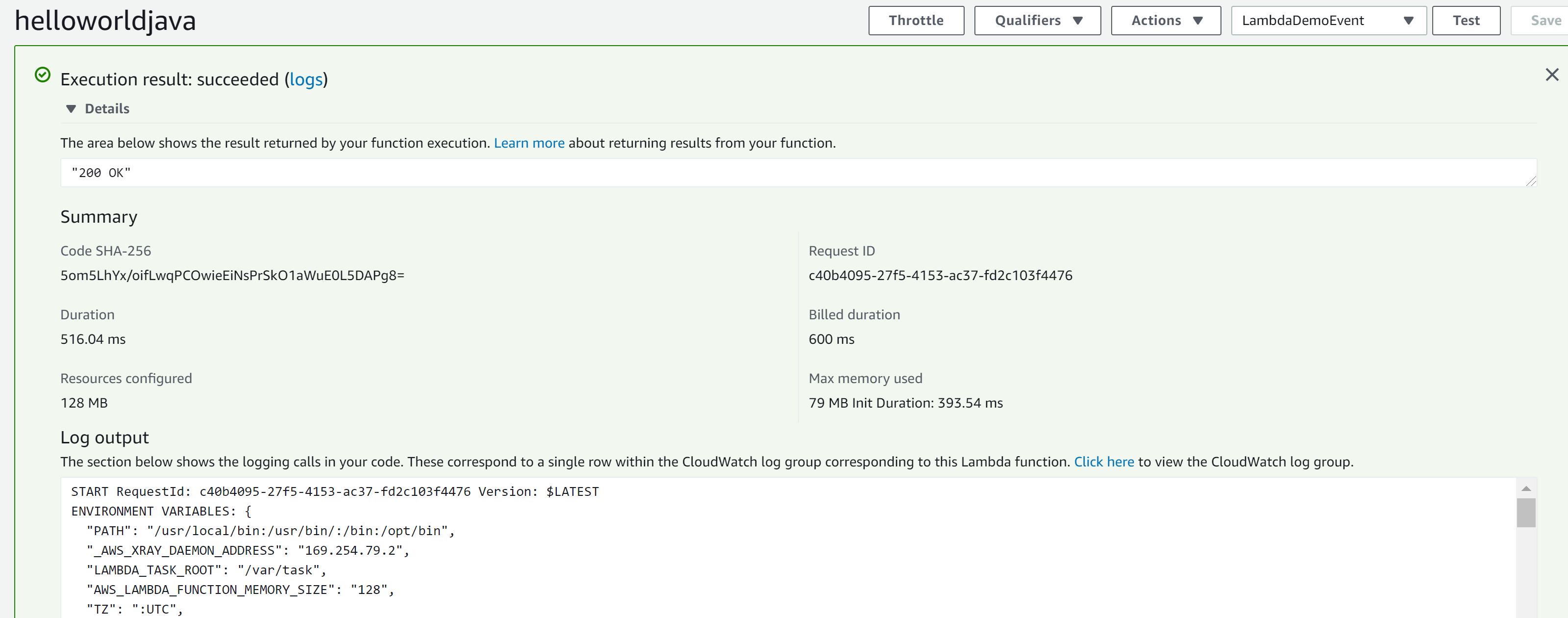Click the "200 OK" result text area

pos(798,173)
